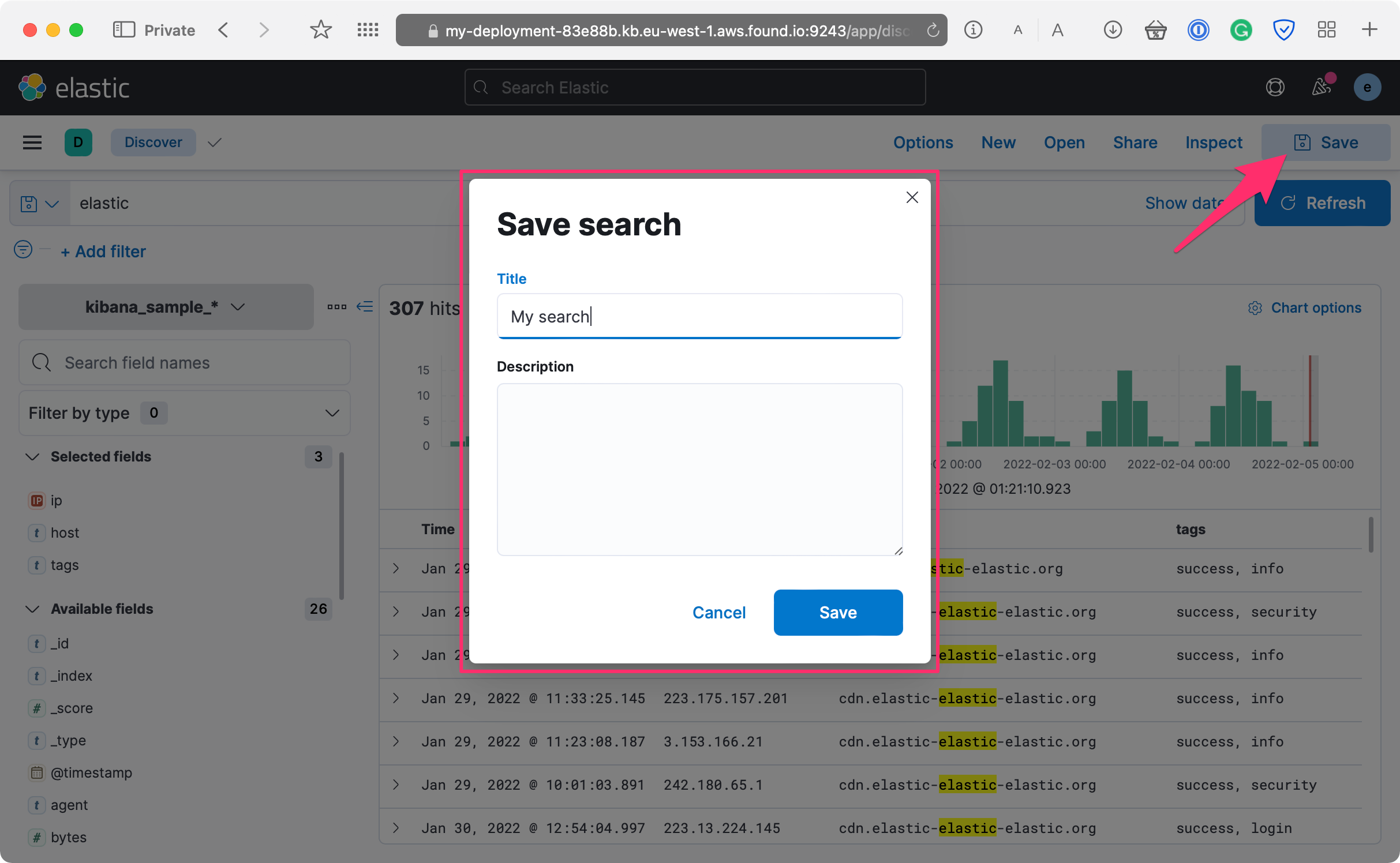1400x863 pixels.
Task: Open index pattern options dots icon
Action: 336,306
